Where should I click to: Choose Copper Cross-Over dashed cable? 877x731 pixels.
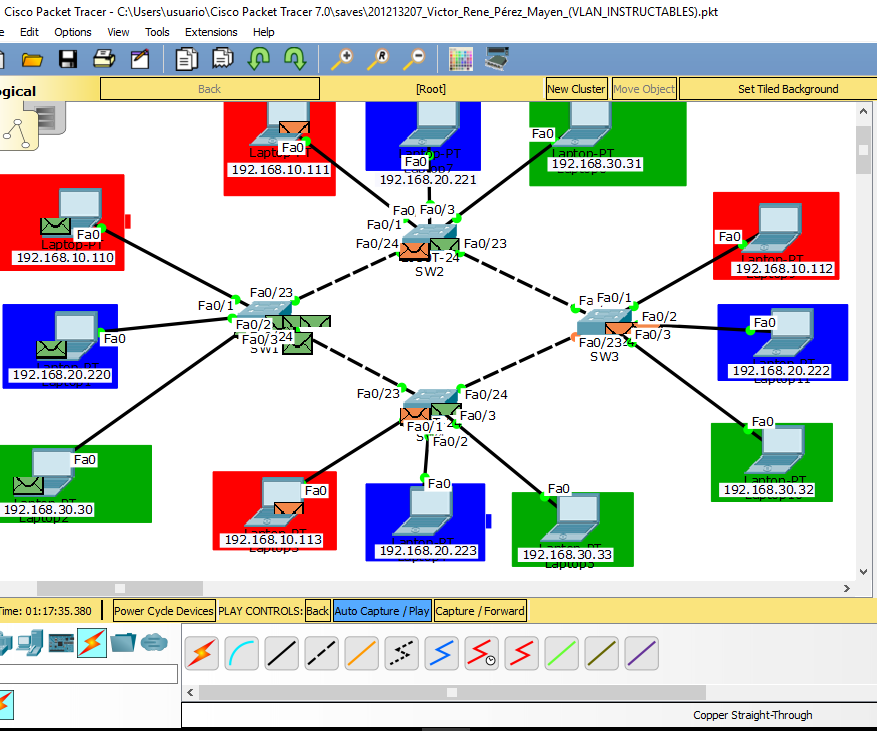coord(322,653)
